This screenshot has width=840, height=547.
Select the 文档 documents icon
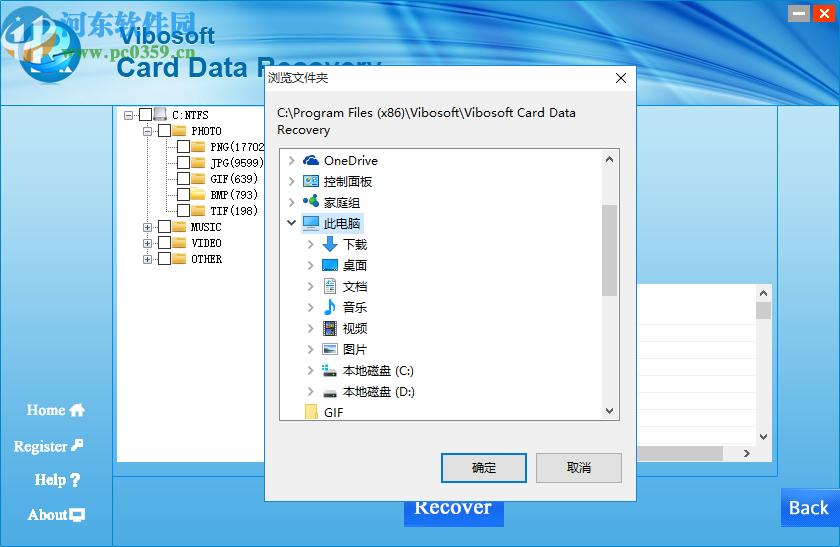pos(330,286)
